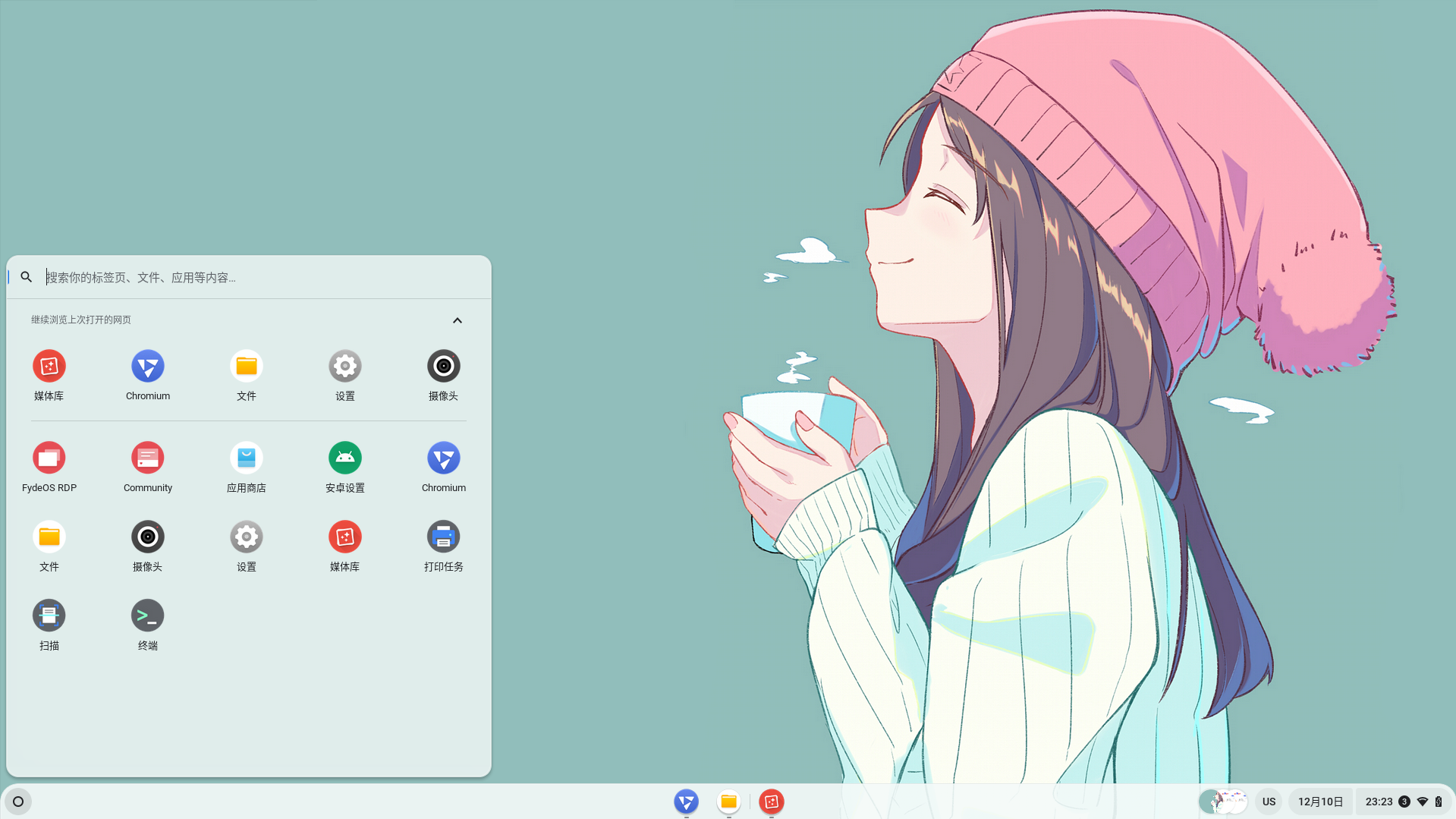Open the Files app from the shelf

tap(728, 802)
